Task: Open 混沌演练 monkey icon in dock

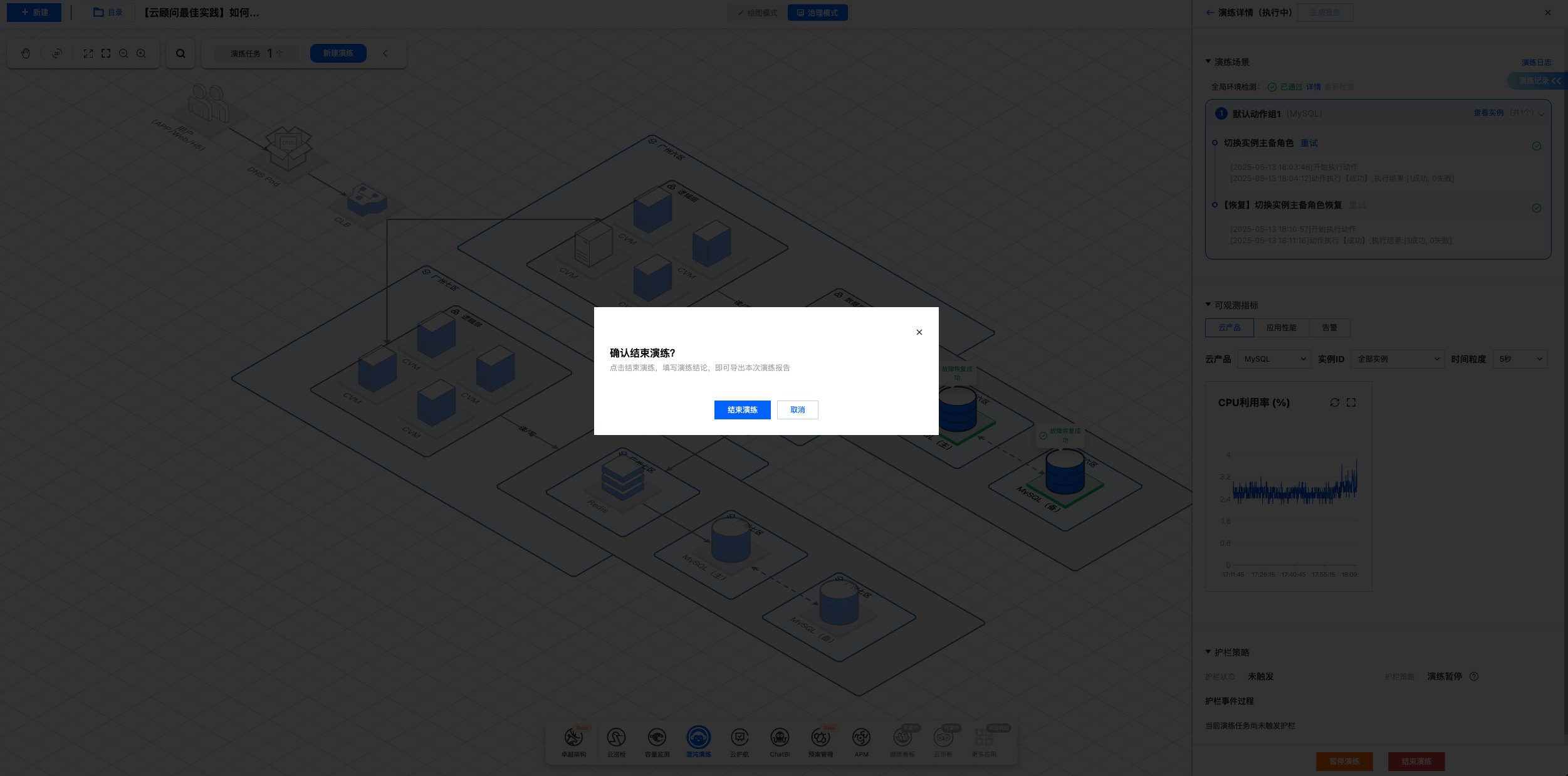Action: [x=698, y=738]
